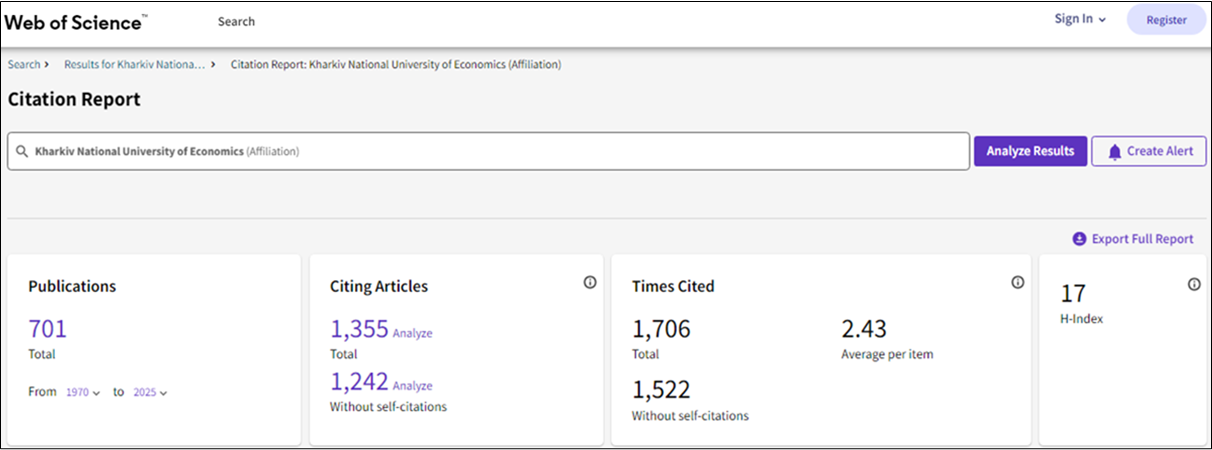Click the 1,706 times cited total value
The height and width of the screenshot is (450, 1212).
[x=661, y=328]
